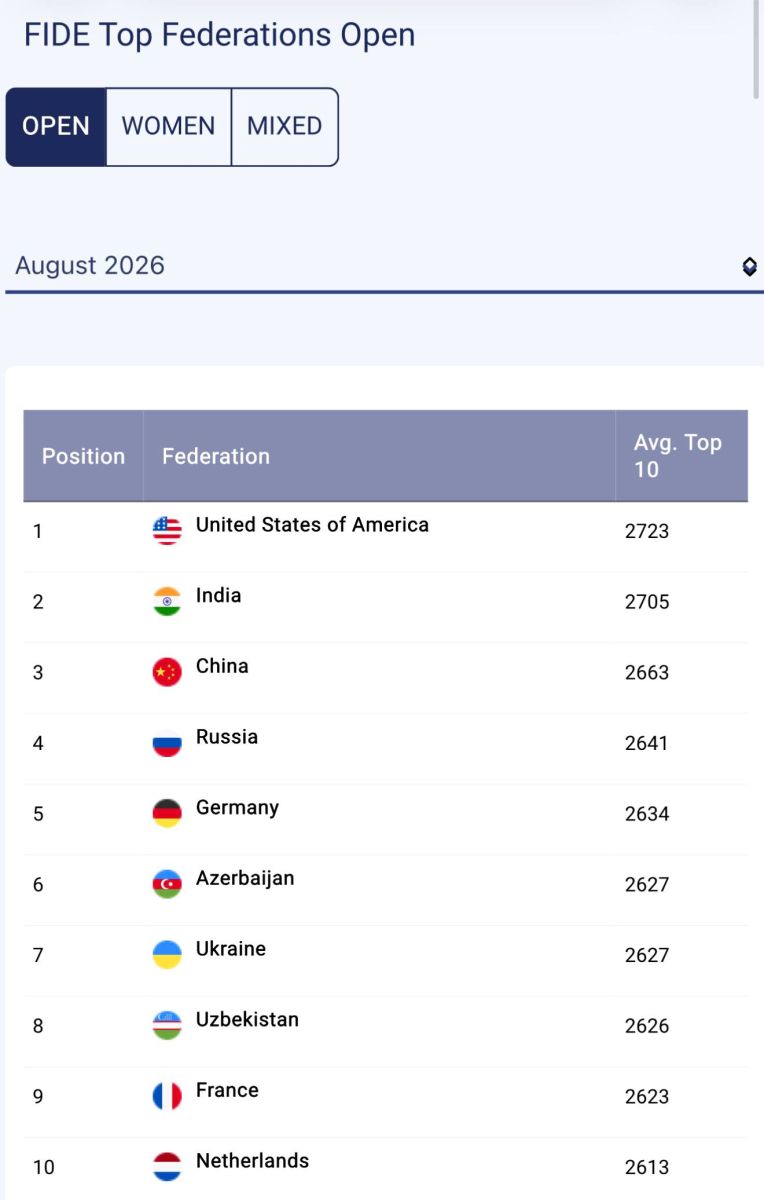Click the Russia flag icon

(167, 743)
